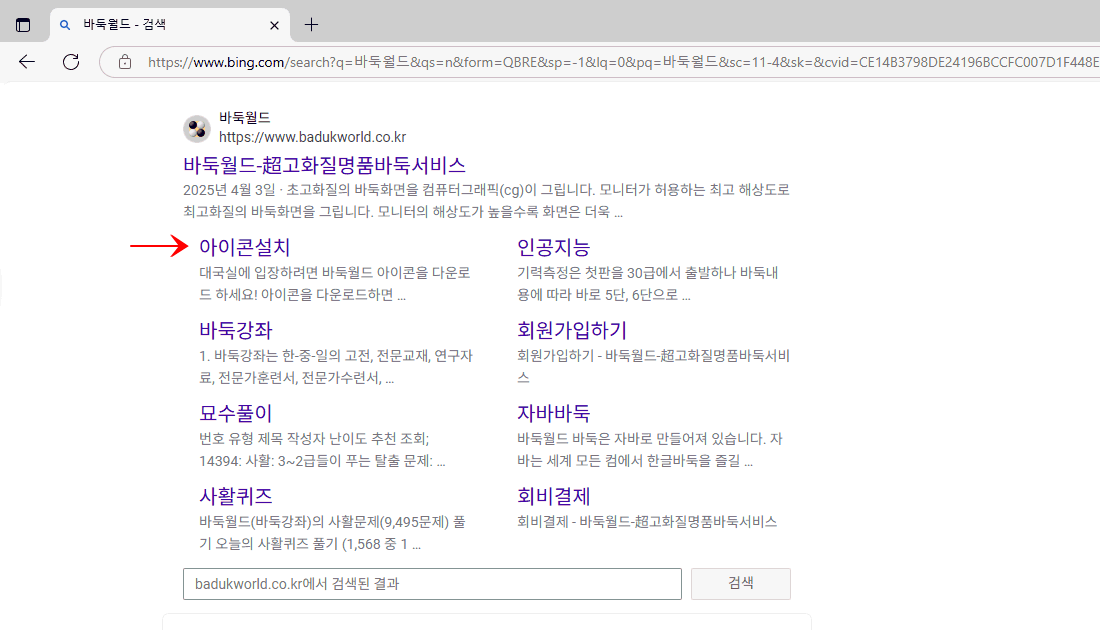The height and width of the screenshot is (630, 1100).
Task: Close the 바둑월드 - 검색 tab
Action: tap(274, 25)
